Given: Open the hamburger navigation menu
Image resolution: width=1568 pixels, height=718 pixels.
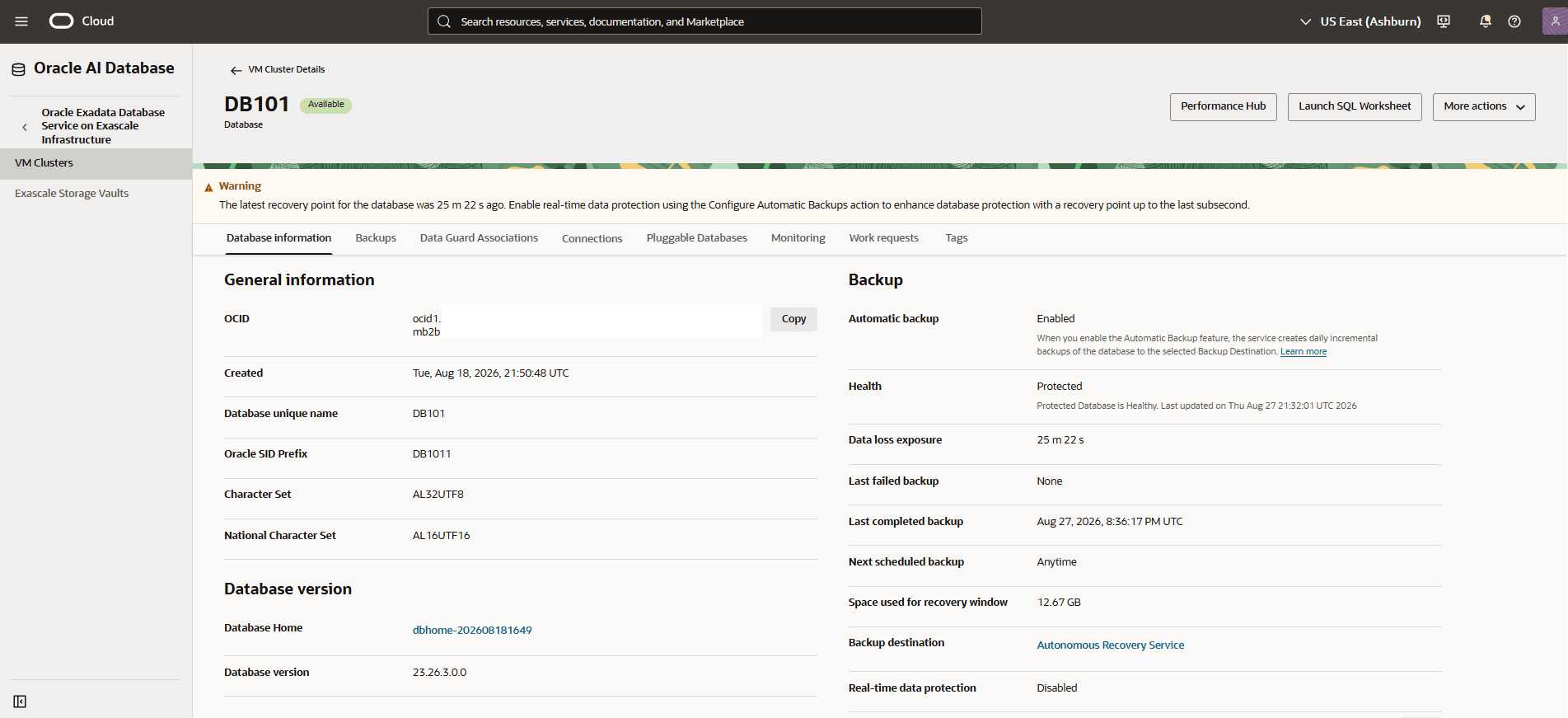Looking at the screenshot, I should [x=21, y=21].
